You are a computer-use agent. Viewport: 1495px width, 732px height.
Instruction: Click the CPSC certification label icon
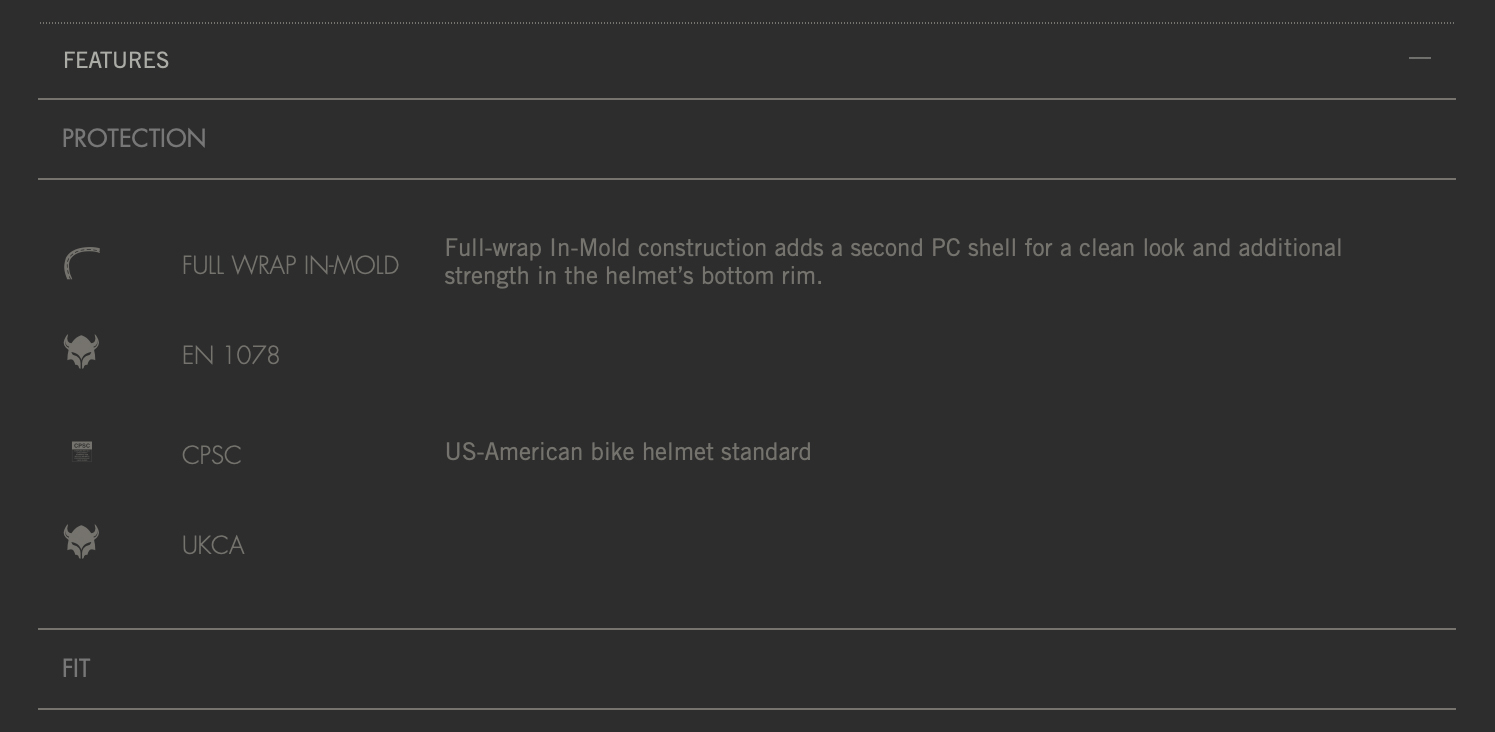pos(82,451)
